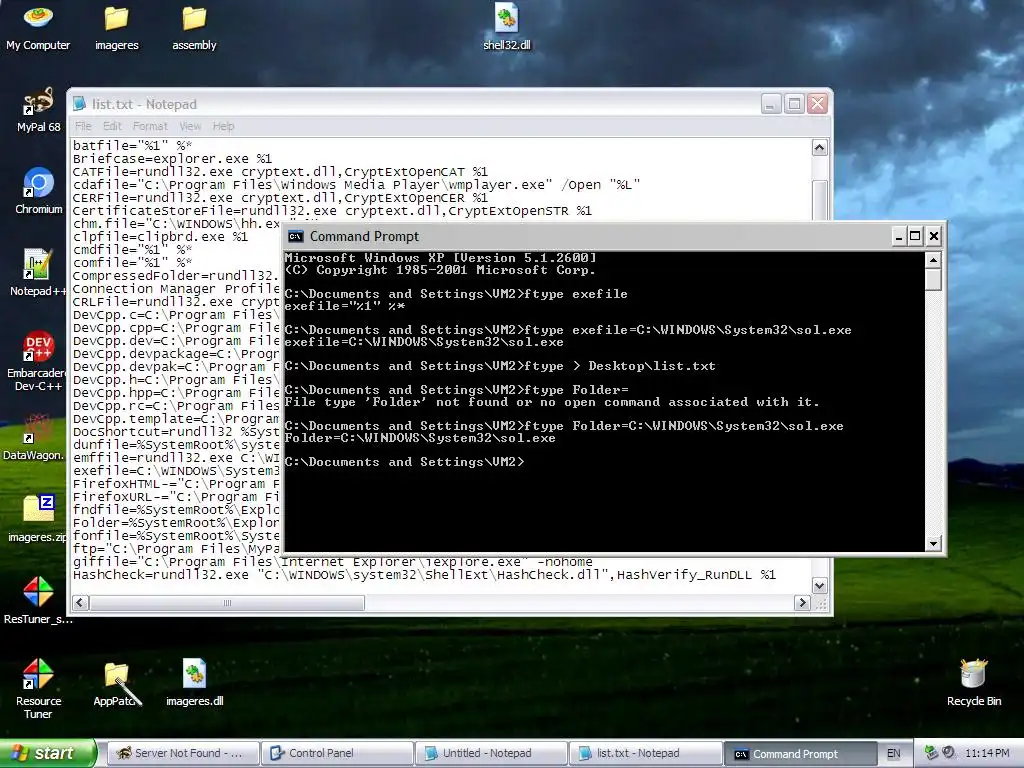This screenshot has height=768, width=1024.
Task: Open DataWagon shortcut icon
Action: click(35, 436)
